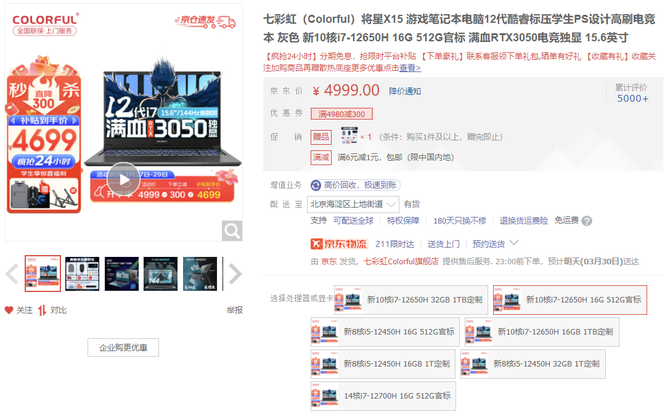Select the fifth product thumbnail
This screenshot has height=414, width=670.
pyautogui.click(x=200, y=274)
